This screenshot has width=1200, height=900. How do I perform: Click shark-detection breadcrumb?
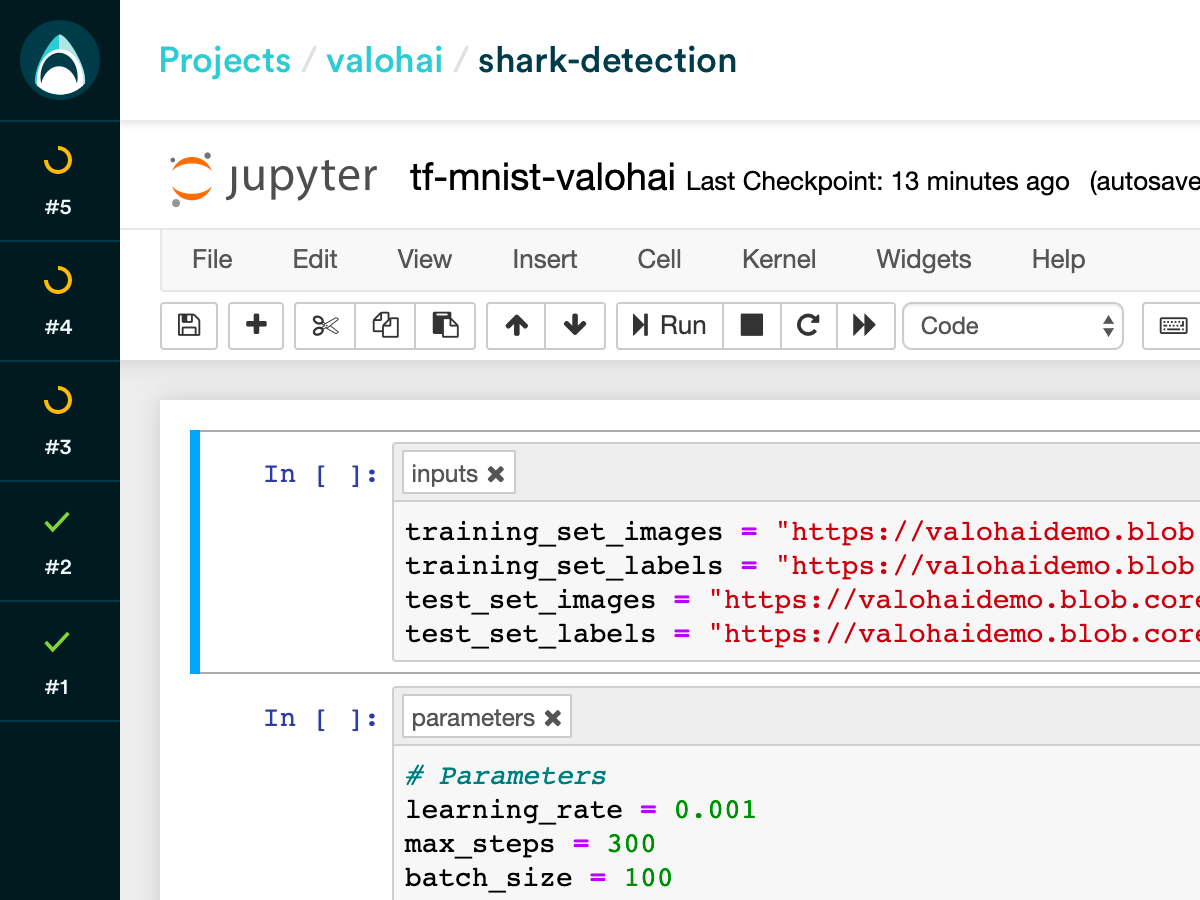click(x=607, y=61)
